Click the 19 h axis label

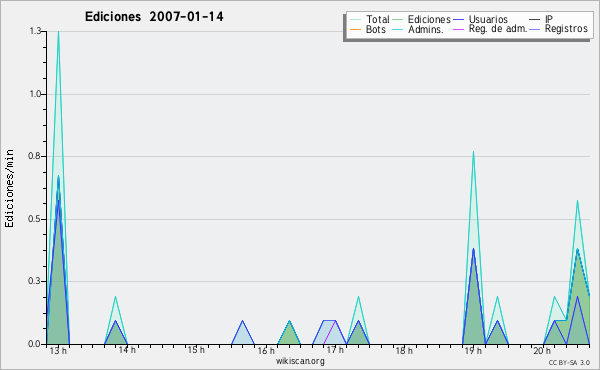point(473,350)
